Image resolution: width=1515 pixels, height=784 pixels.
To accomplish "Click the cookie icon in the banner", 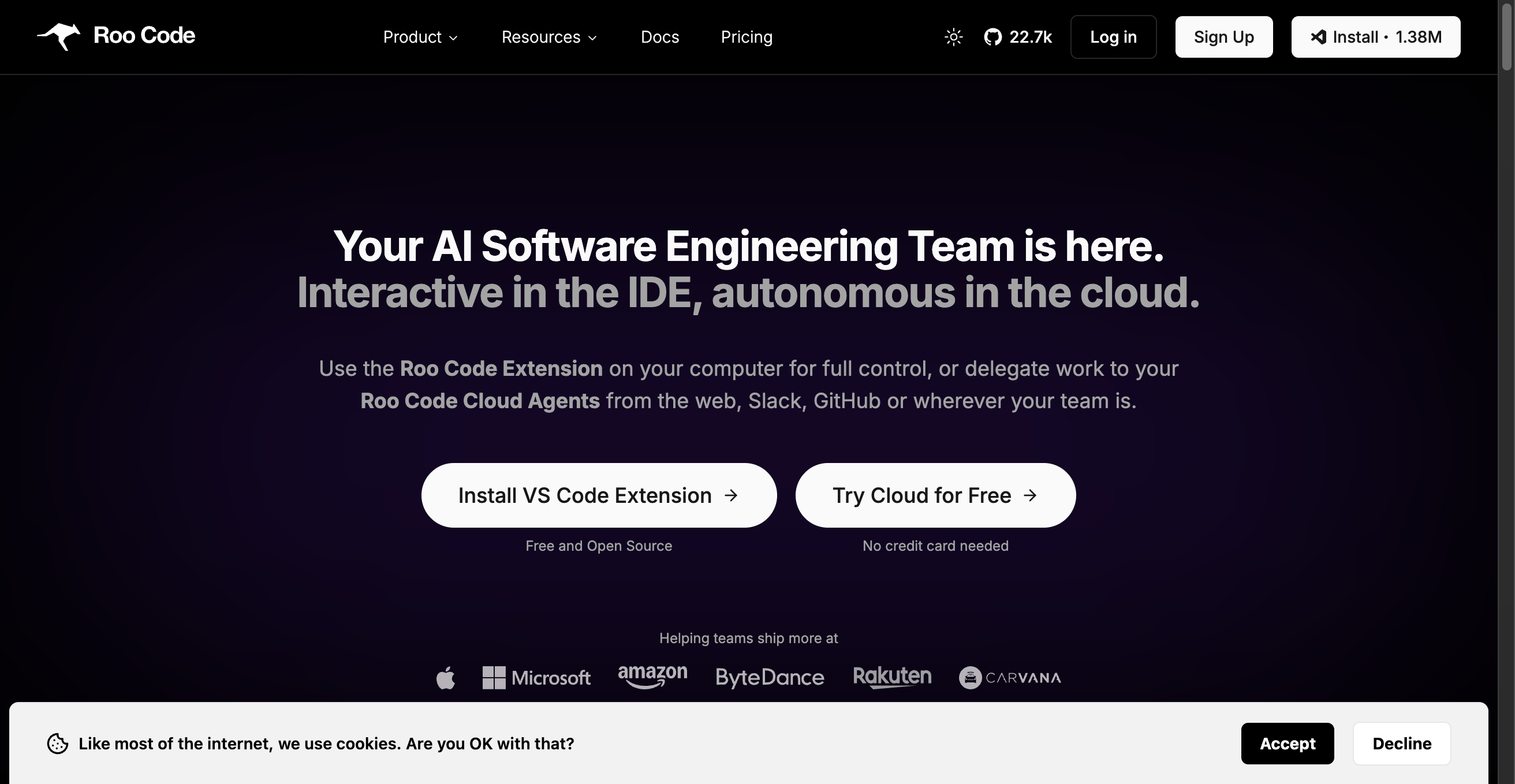I will click(58, 744).
